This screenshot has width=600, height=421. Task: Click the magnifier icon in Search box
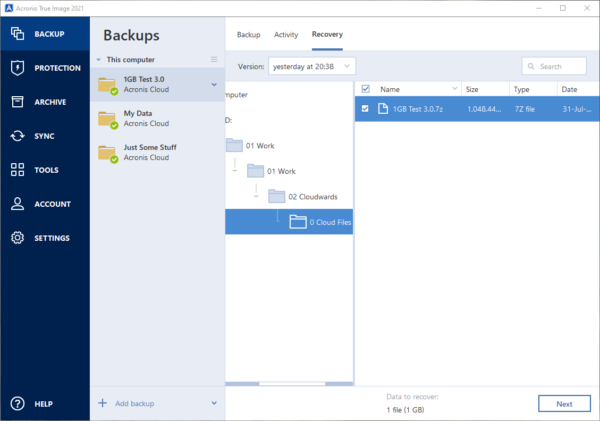(531, 66)
